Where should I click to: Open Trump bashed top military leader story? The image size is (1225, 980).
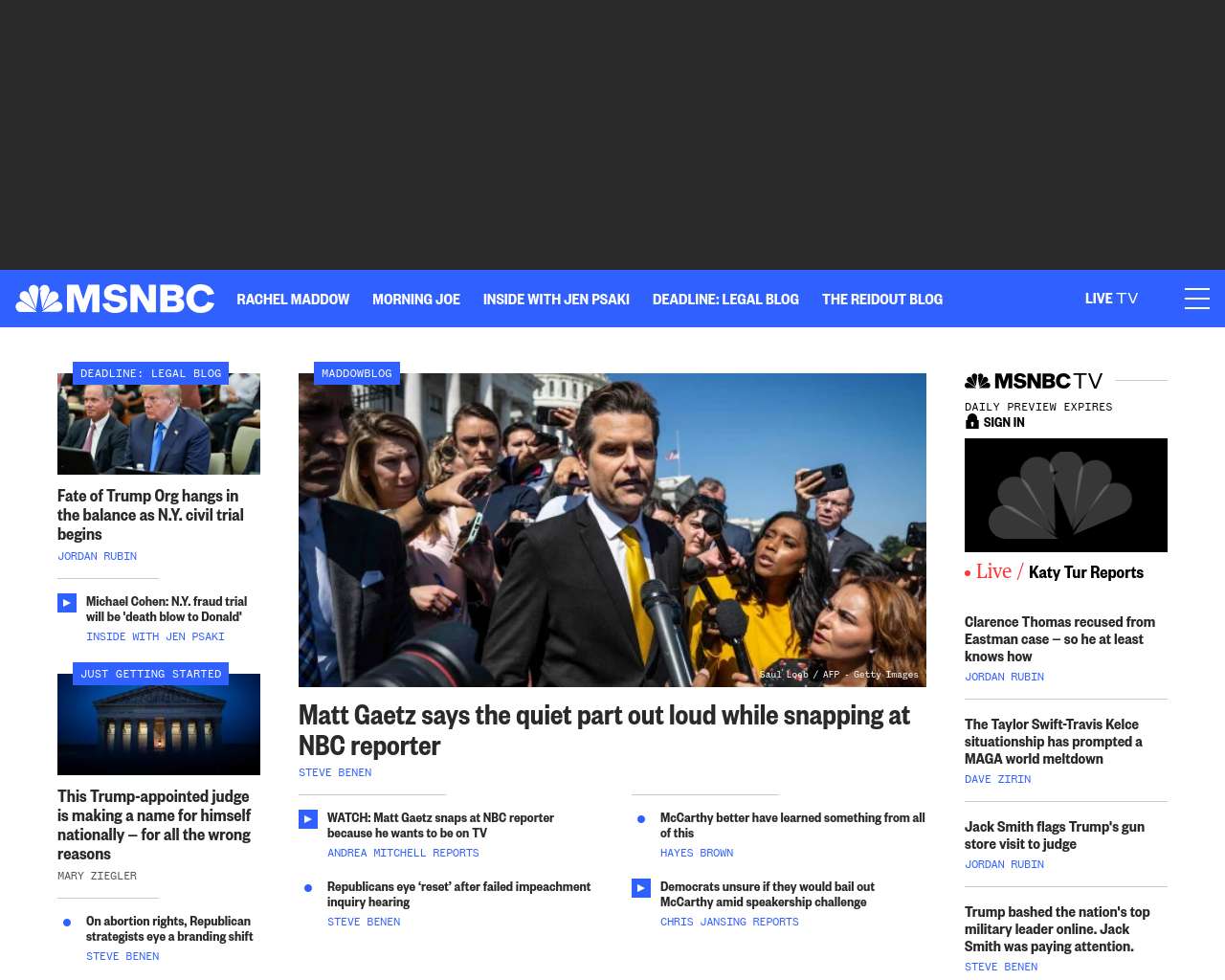(1057, 929)
